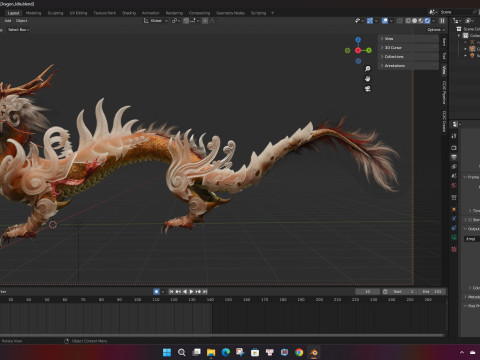Jump to the previous keyframe
The width and height of the screenshot is (480, 360).
[x=178, y=292]
